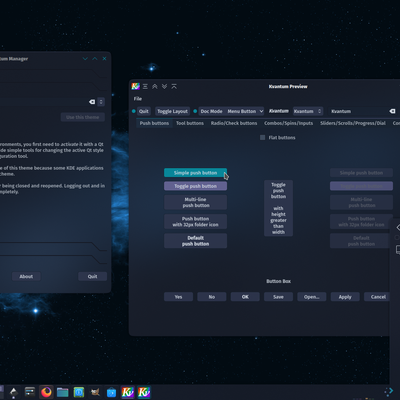This screenshot has width=400, height=400.
Task: Open Firefox from the taskbar
Action: [46, 392]
